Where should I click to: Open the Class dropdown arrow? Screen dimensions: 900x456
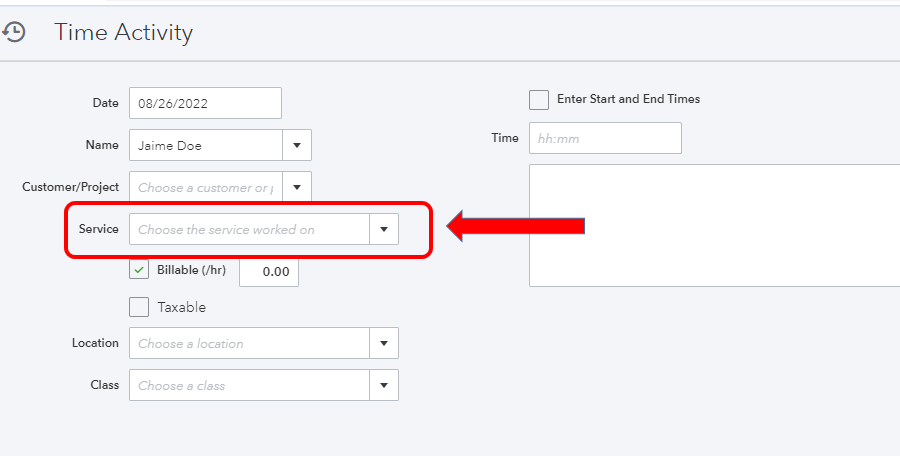point(384,385)
